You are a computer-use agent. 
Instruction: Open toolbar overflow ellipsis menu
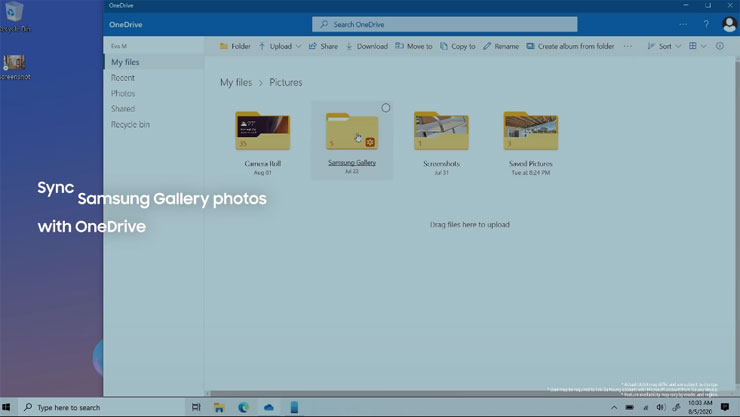tap(627, 46)
